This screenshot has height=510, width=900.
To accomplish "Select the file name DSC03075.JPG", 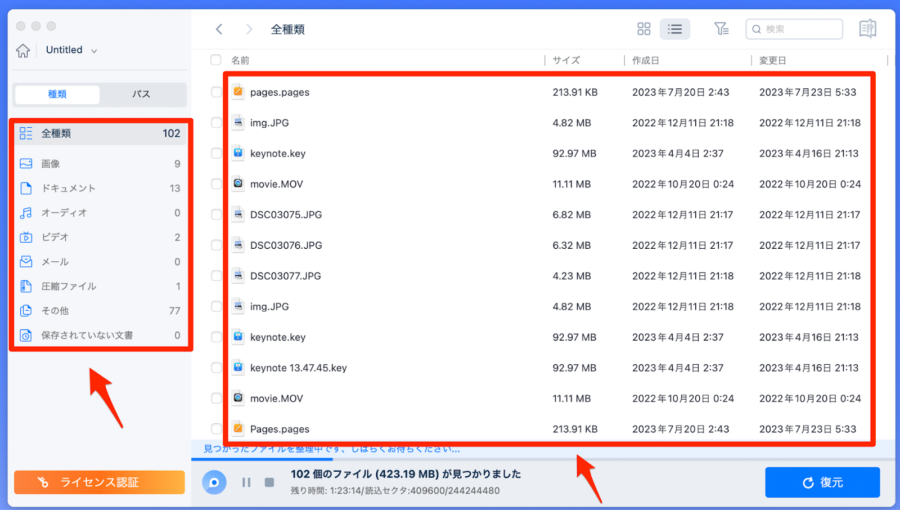I will point(286,215).
